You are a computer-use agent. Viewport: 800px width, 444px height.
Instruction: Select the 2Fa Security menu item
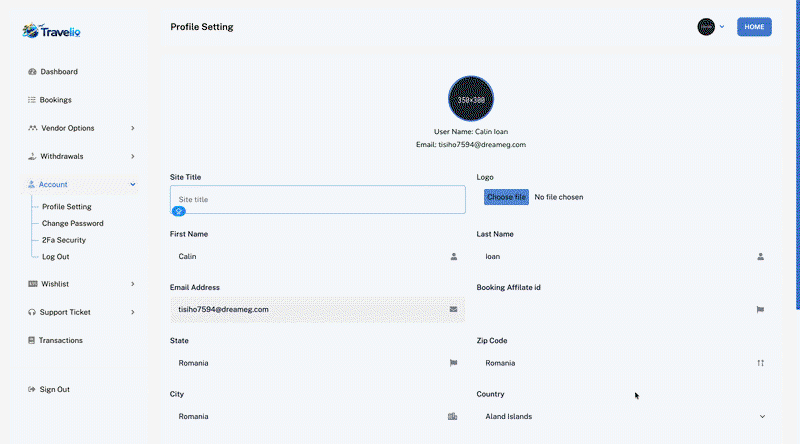point(64,240)
